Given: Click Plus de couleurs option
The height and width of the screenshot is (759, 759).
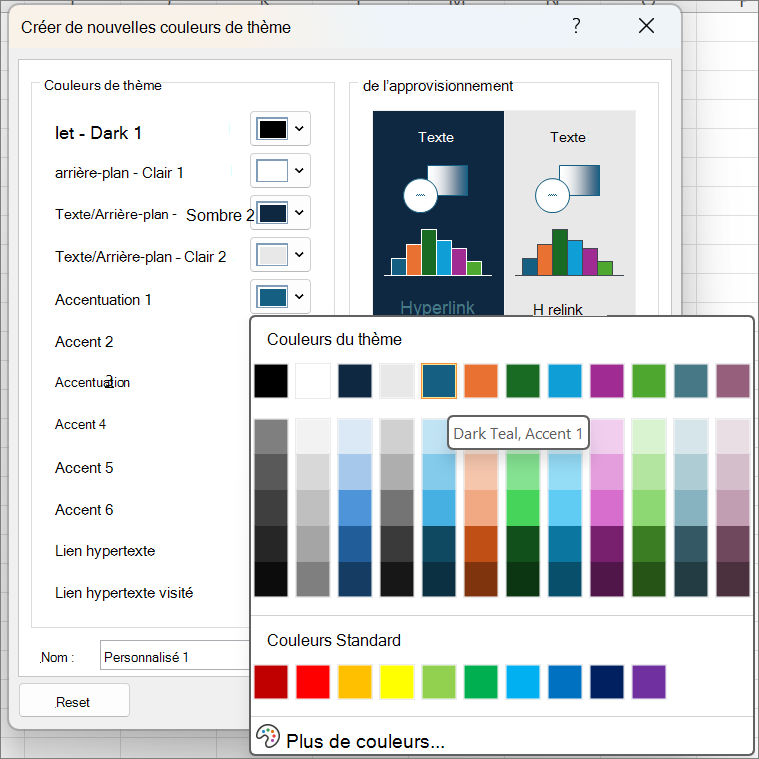Looking at the screenshot, I should [365, 741].
